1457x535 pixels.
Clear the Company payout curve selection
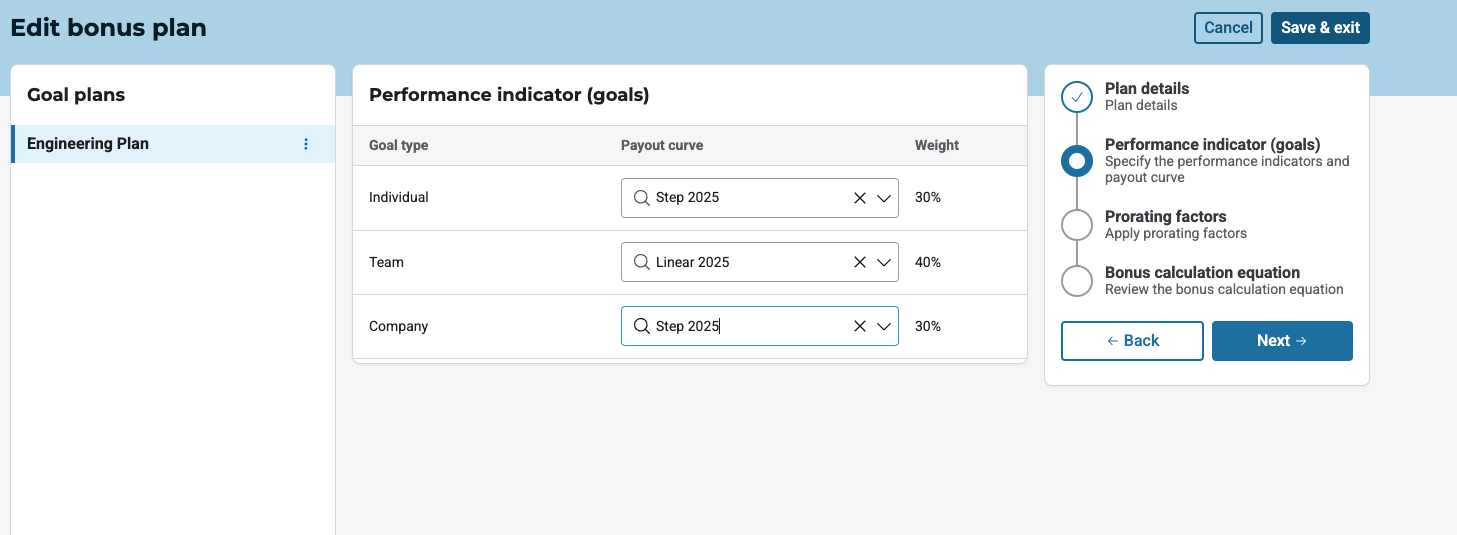coord(860,326)
